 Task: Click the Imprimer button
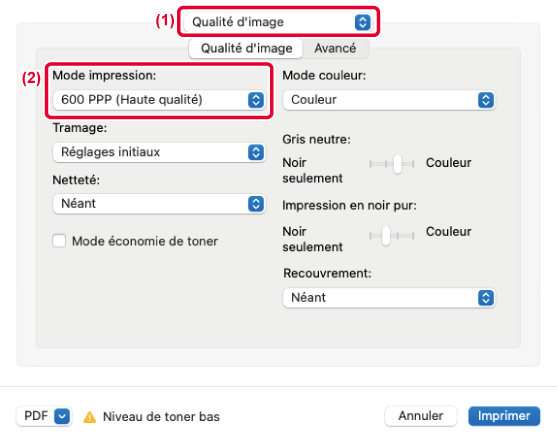click(x=504, y=416)
